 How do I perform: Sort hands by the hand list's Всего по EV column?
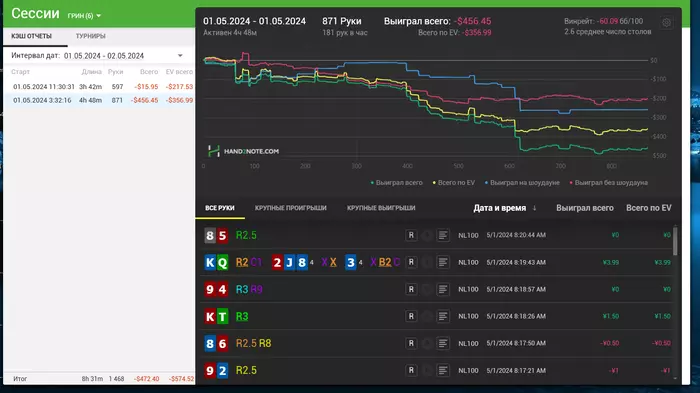coord(649,208)
